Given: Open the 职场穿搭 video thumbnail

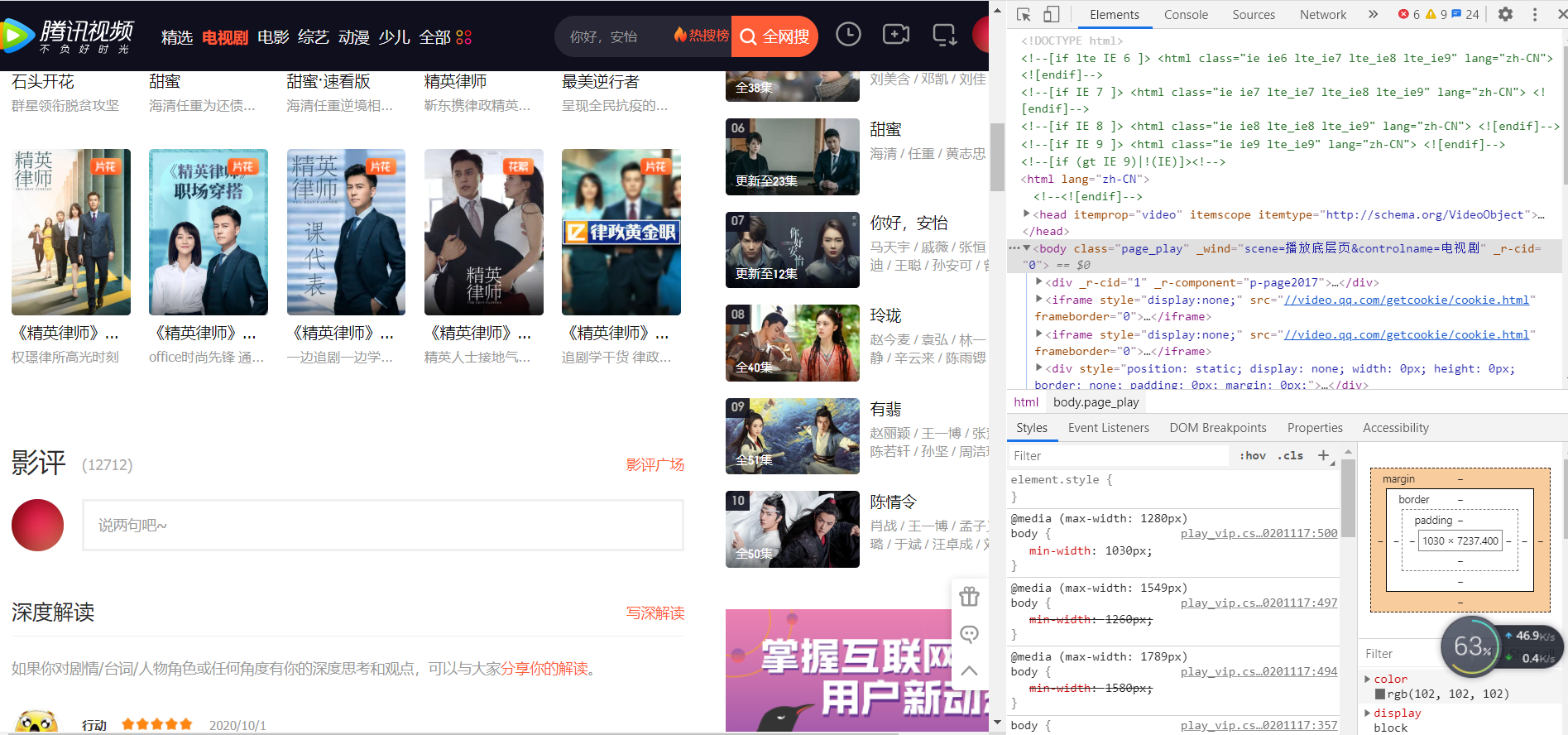Looking at the screenshot, I should [209, 232].
